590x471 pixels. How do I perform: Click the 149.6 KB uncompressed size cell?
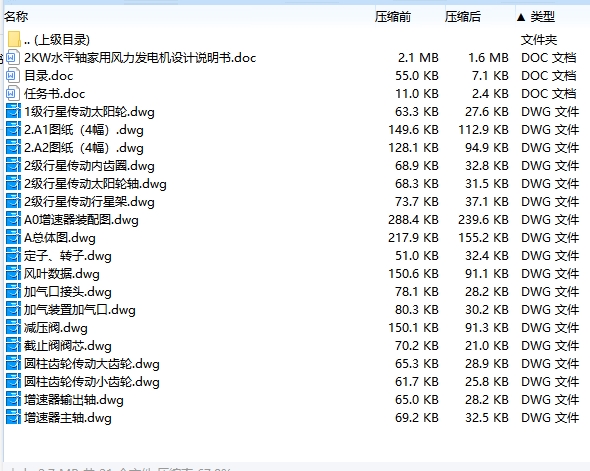point(414,130)
